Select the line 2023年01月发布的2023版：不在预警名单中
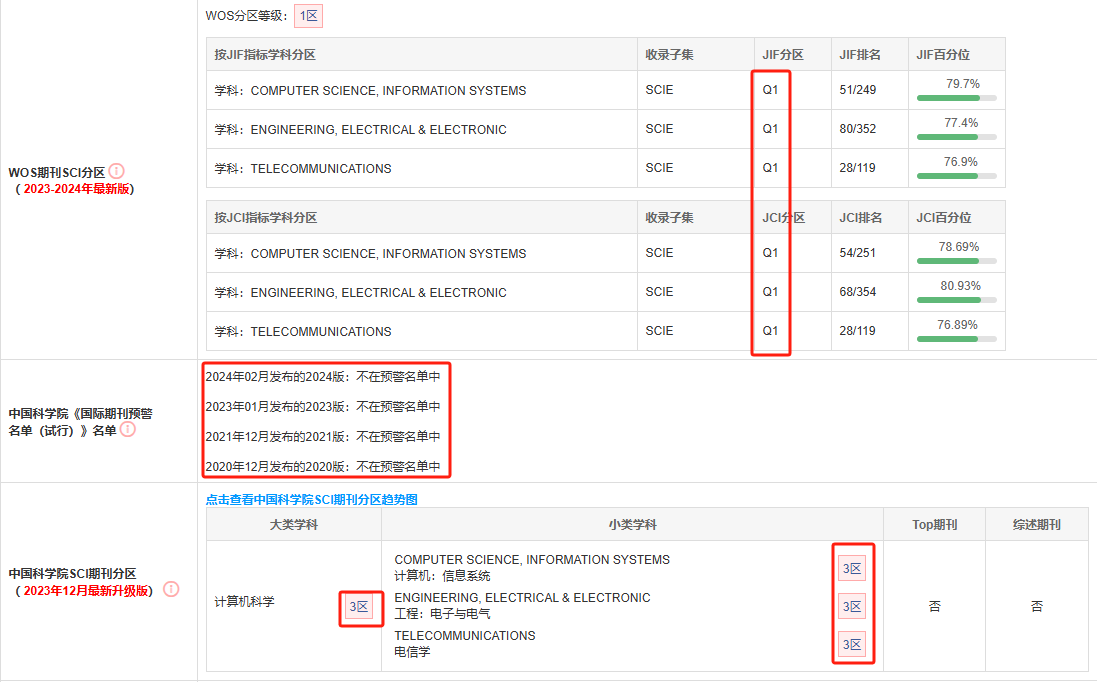1097x682 pixels. click(323, 406)
